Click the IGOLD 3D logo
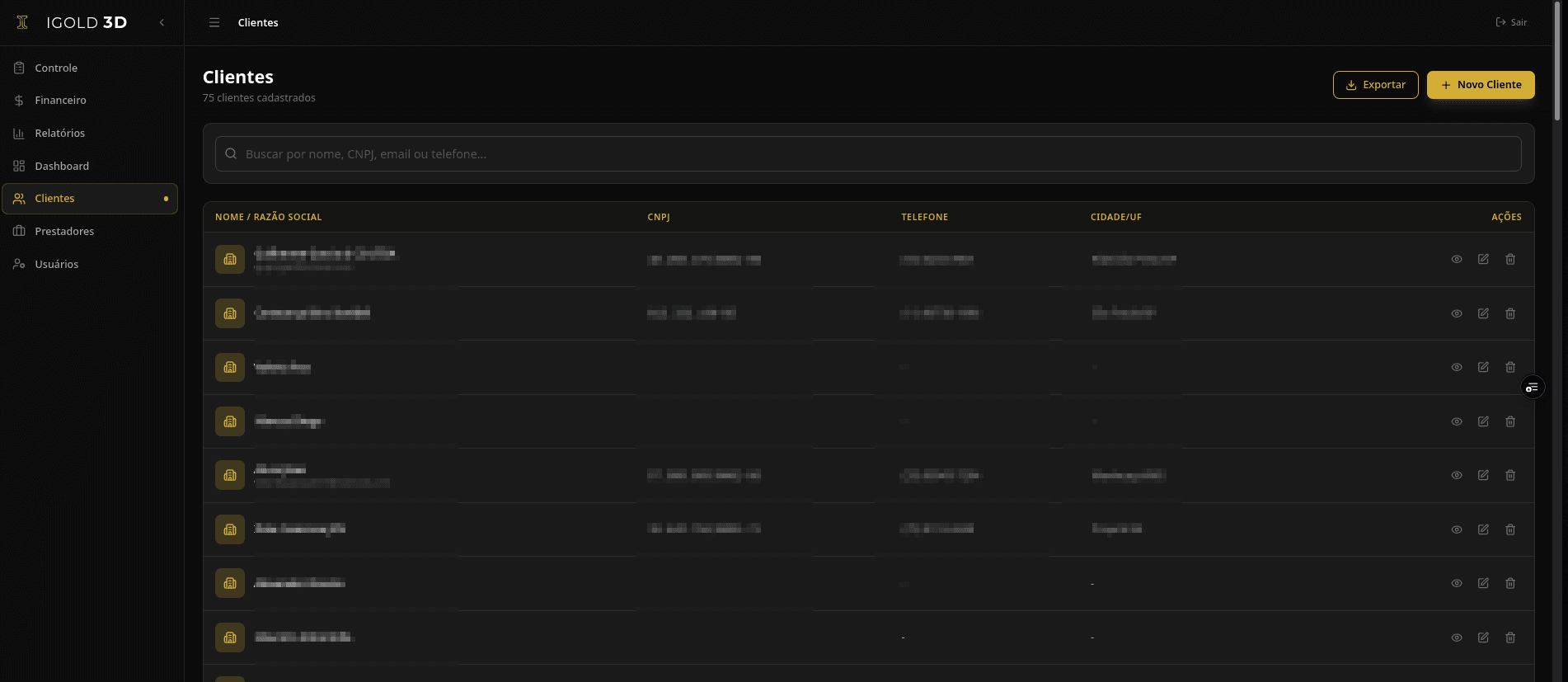This screenshot has height=682, width=1568. 72,22
